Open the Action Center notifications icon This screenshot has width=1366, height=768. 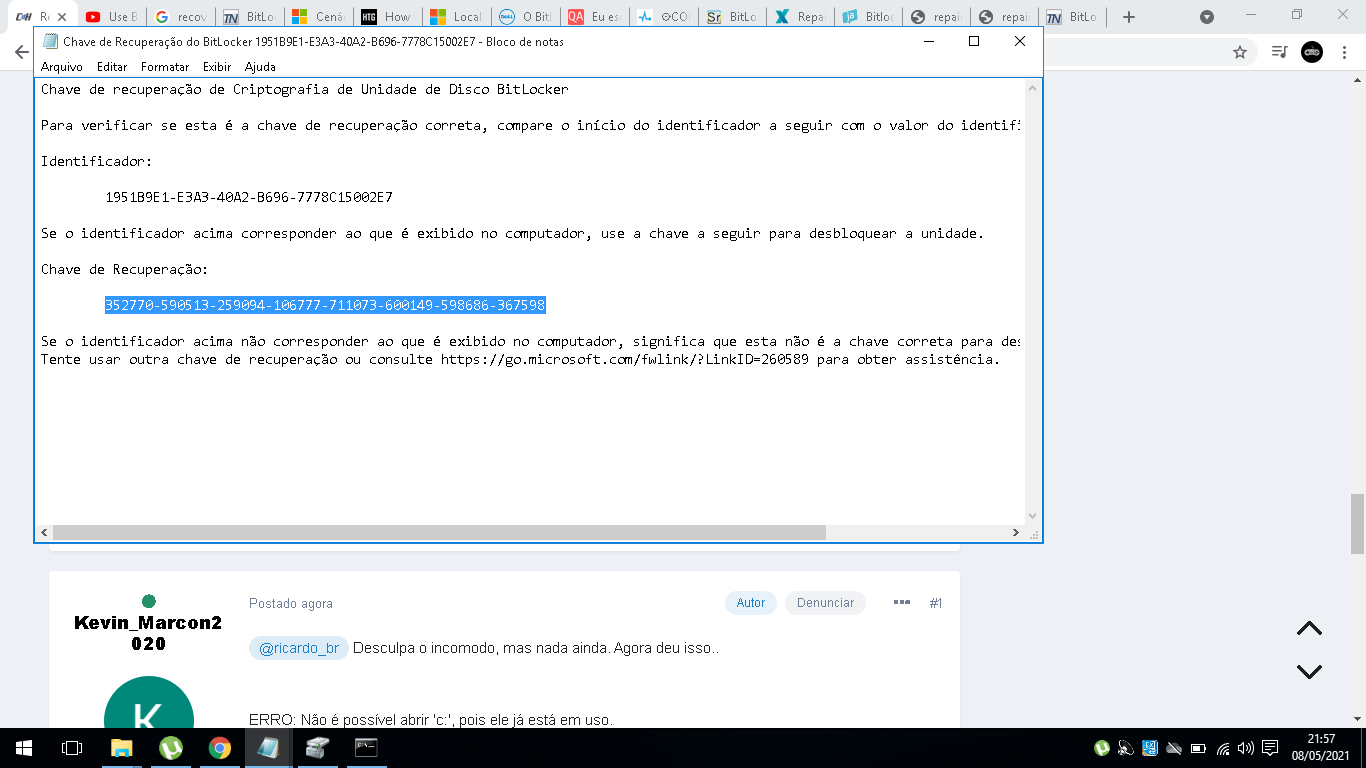[x=1270, y=748]
